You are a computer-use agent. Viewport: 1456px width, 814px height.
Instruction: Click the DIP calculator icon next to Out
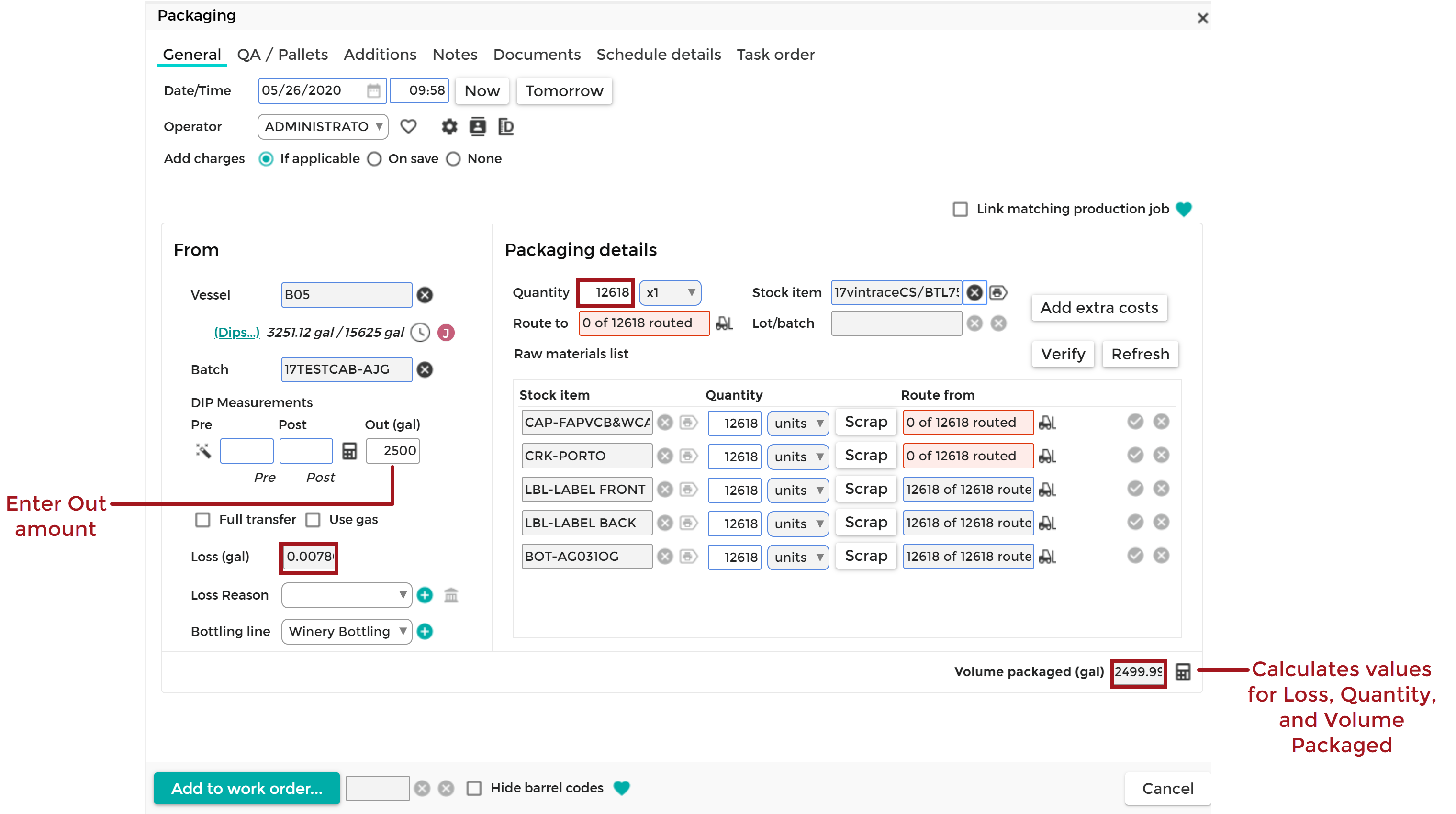[x=349, y=450]
